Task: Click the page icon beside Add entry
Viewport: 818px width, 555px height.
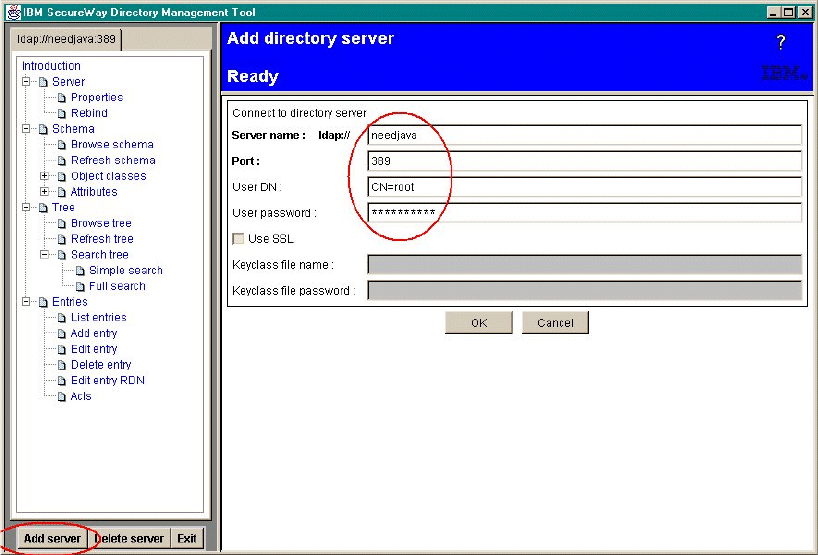Action: click(62, 333)
